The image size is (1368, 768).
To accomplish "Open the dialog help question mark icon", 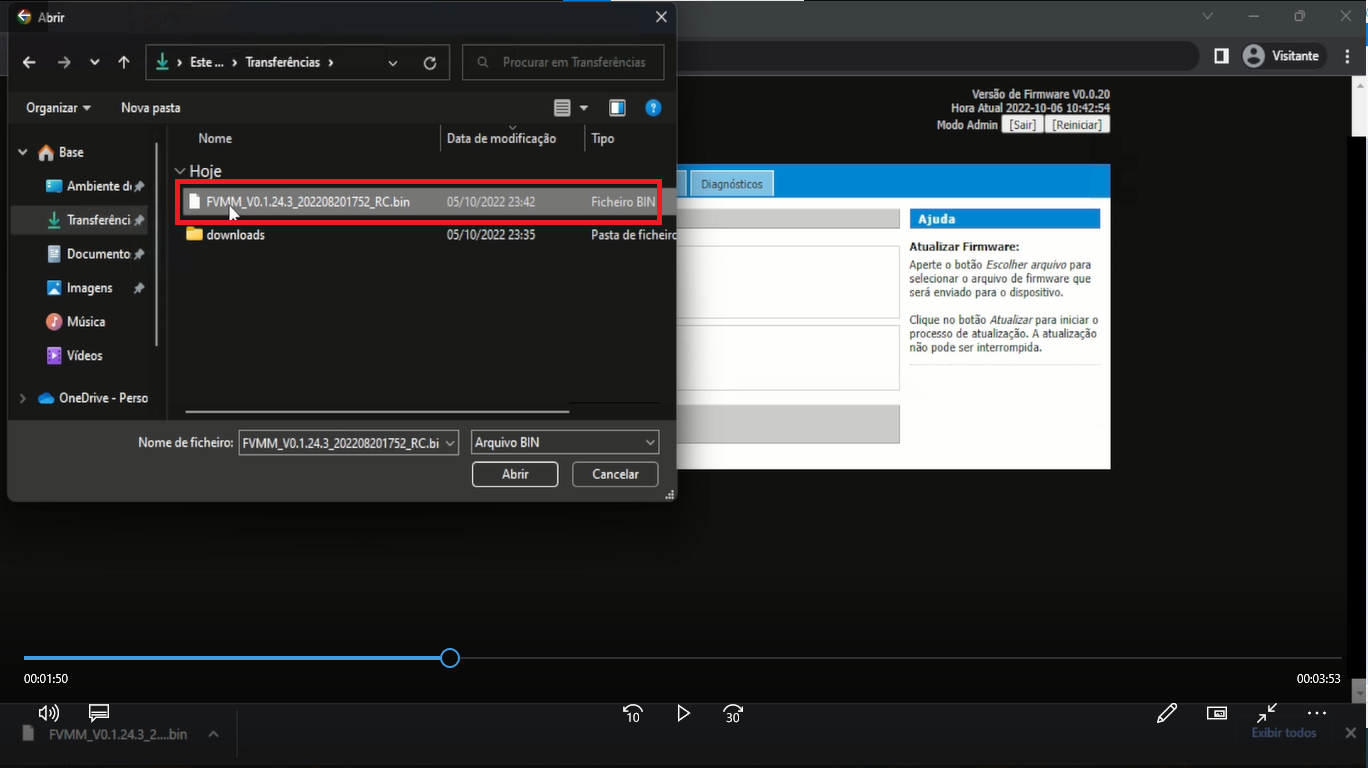I will [x=653, y=108].
